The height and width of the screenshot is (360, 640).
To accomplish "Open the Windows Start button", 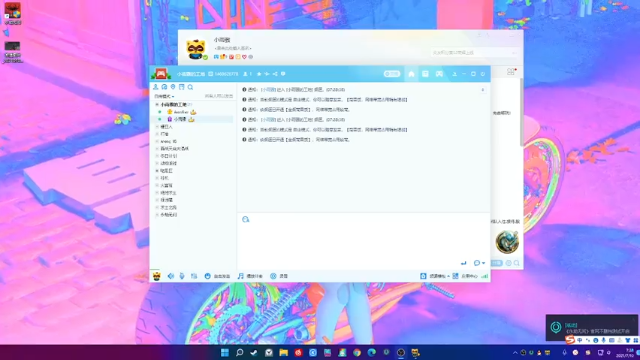I will coord(224,353).
